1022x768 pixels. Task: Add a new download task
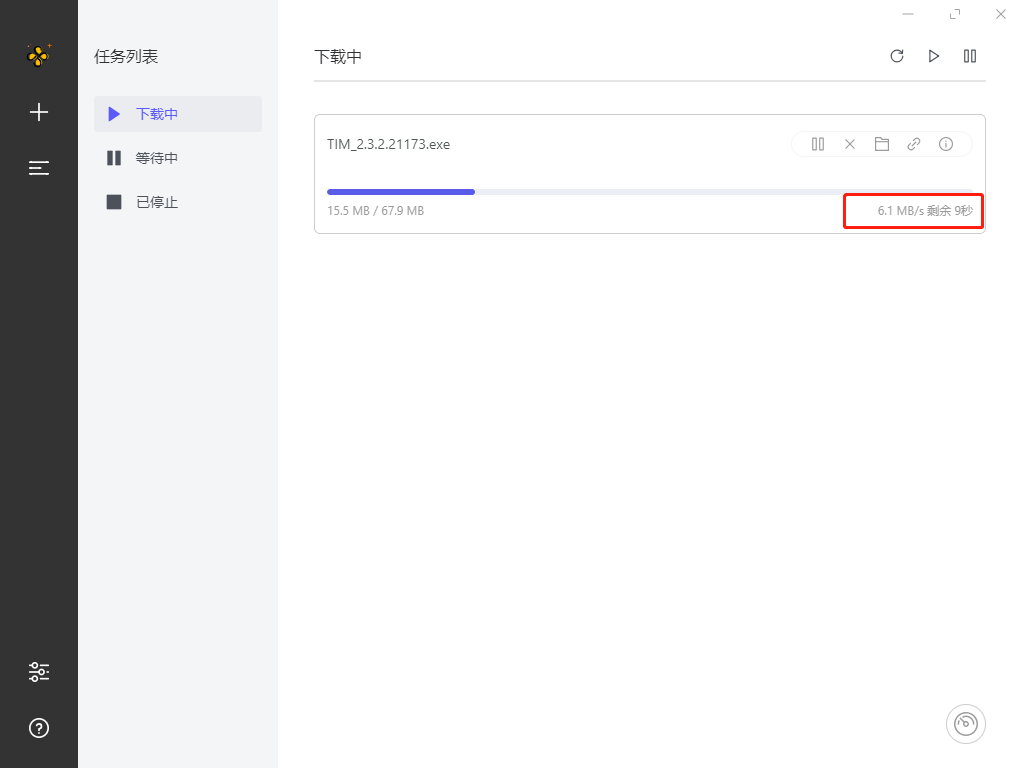(x=39, y=112)
